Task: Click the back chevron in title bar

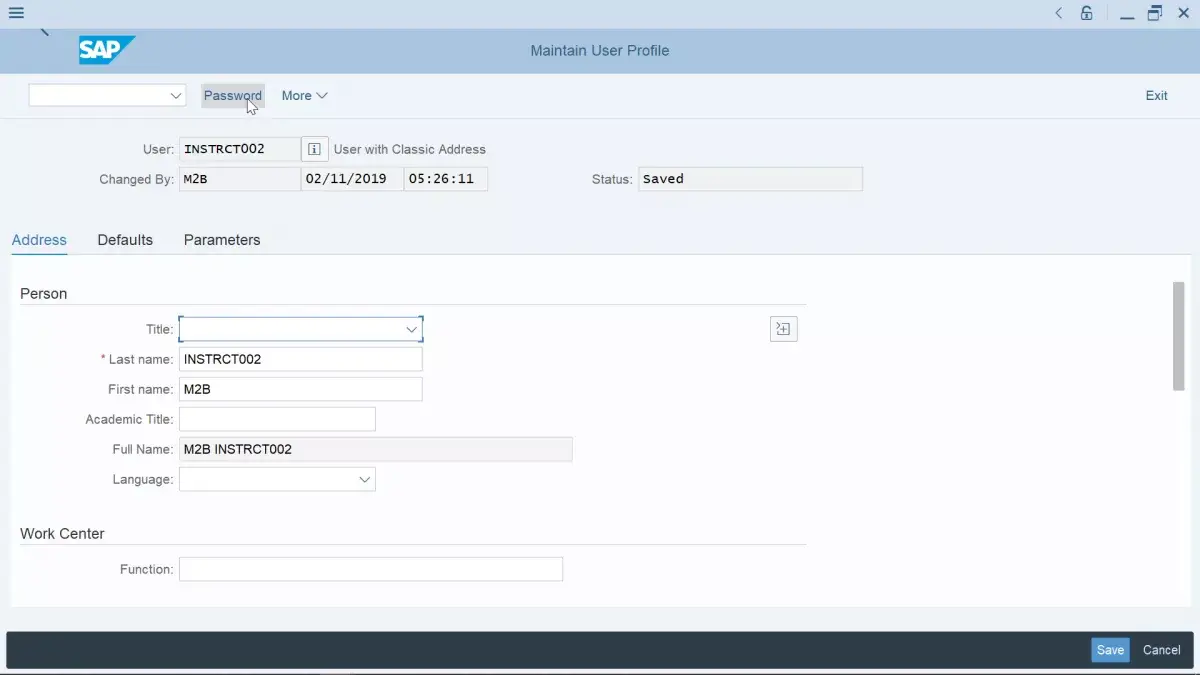Action: [1059, 13]
